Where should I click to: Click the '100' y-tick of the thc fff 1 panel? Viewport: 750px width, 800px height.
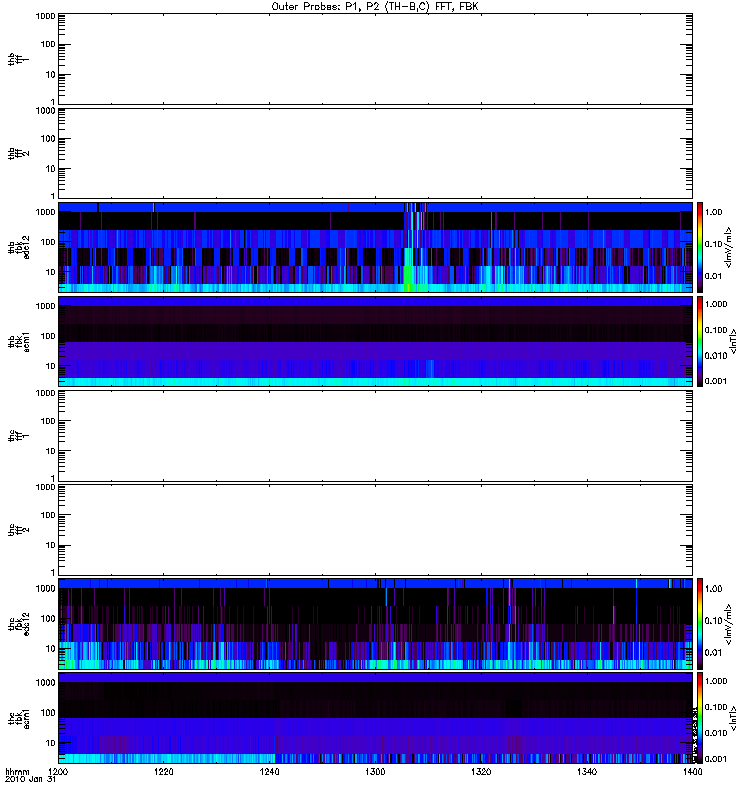coord(48,421)
